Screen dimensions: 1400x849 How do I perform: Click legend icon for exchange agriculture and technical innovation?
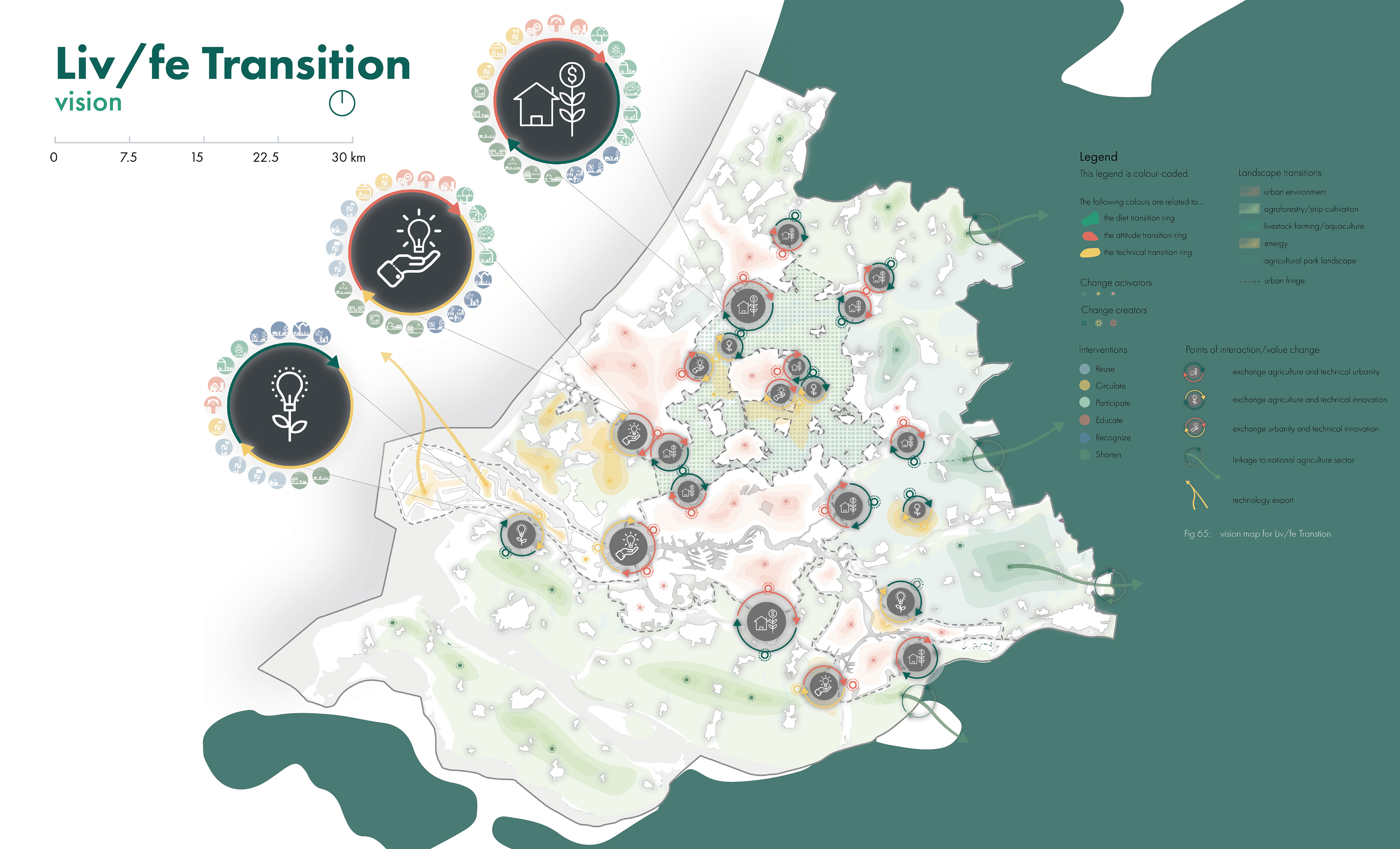coord(1194,400)
